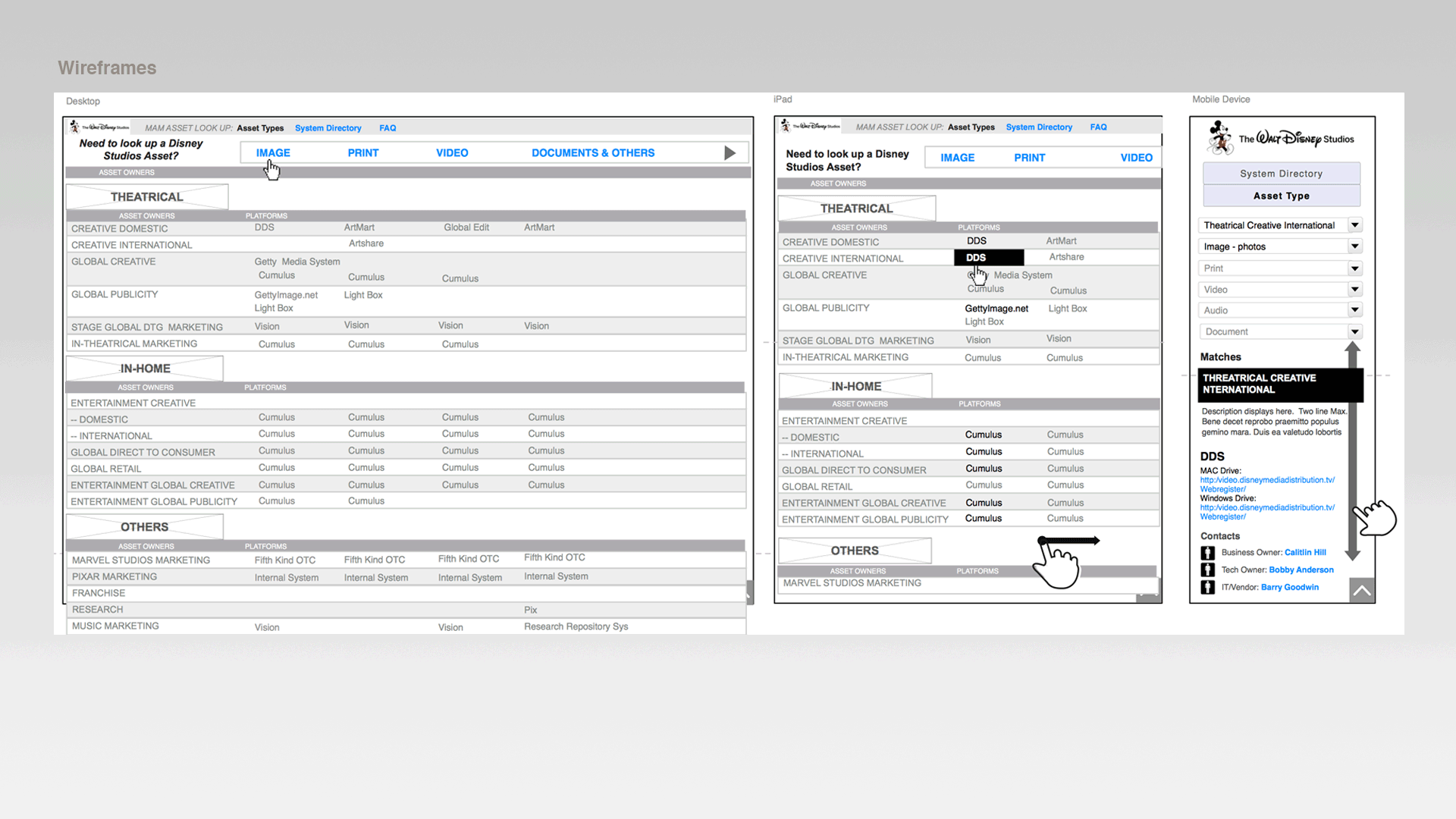Click Pix in Desktop Research row
The height and width of the screenshot is (819, 1456).
pos(531,610)
